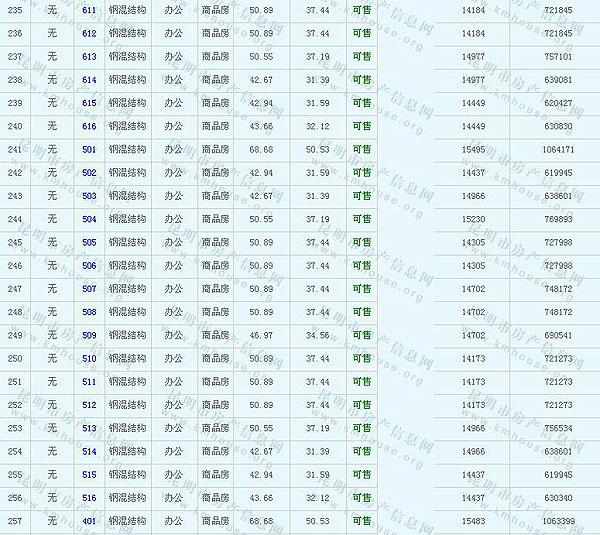Select room 504 link

pos(89,219)
